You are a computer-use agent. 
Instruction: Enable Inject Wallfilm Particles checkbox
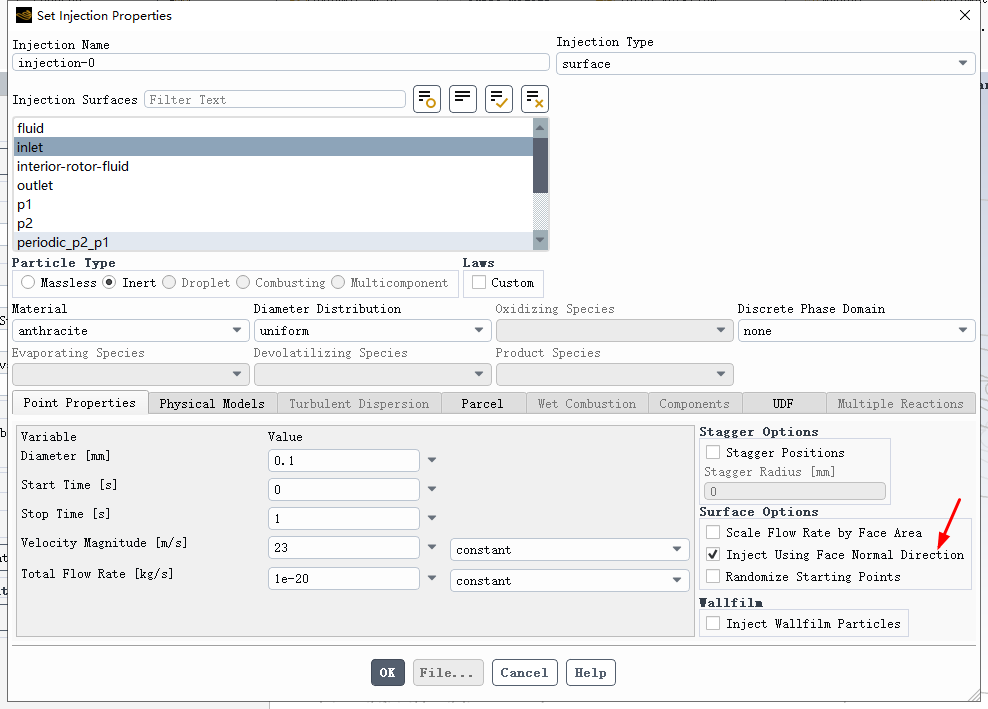tap(713, 623)
